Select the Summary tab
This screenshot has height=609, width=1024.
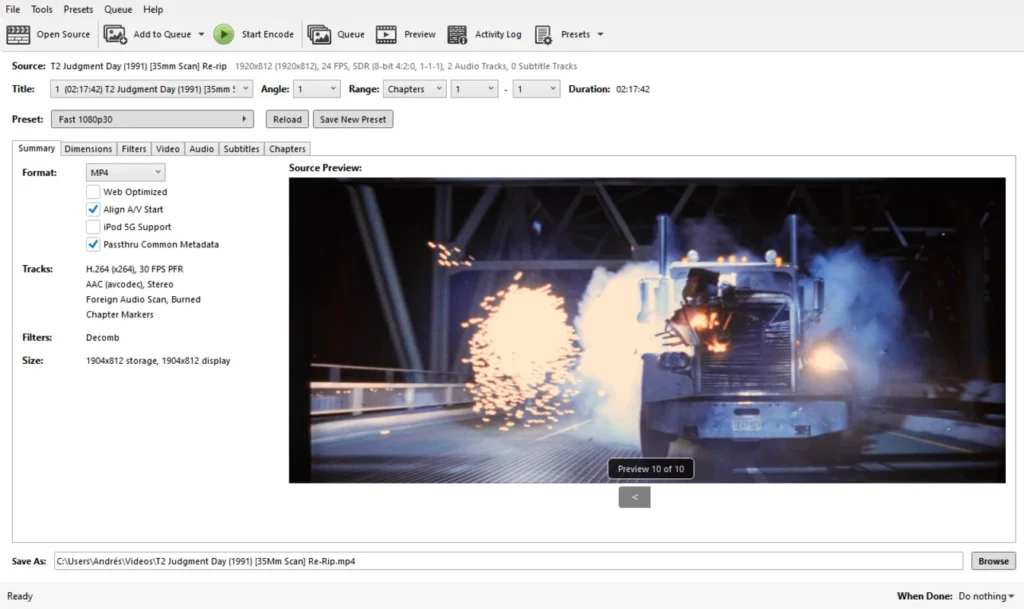(x=37, y=148)
